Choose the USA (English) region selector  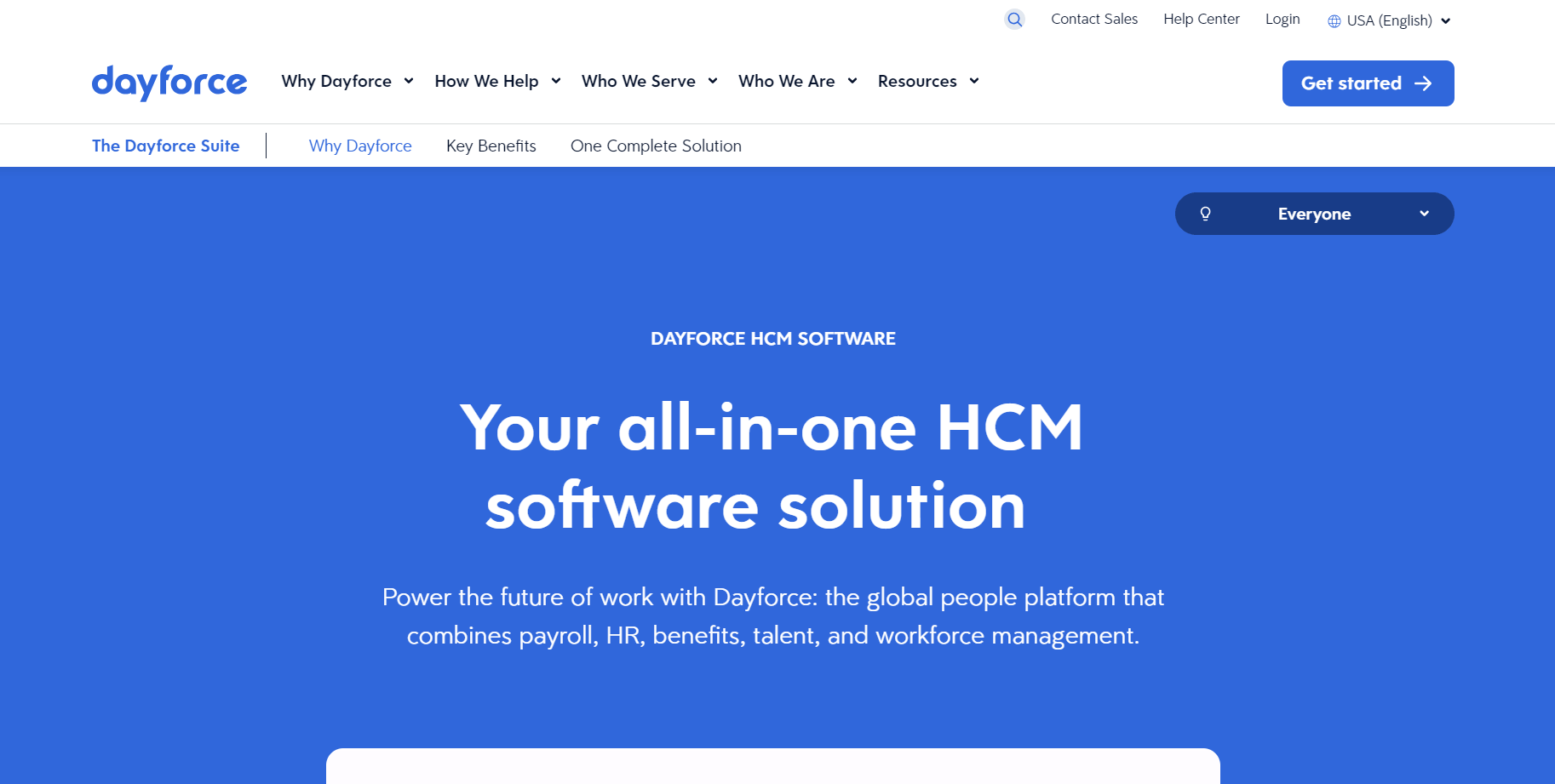1389,20
